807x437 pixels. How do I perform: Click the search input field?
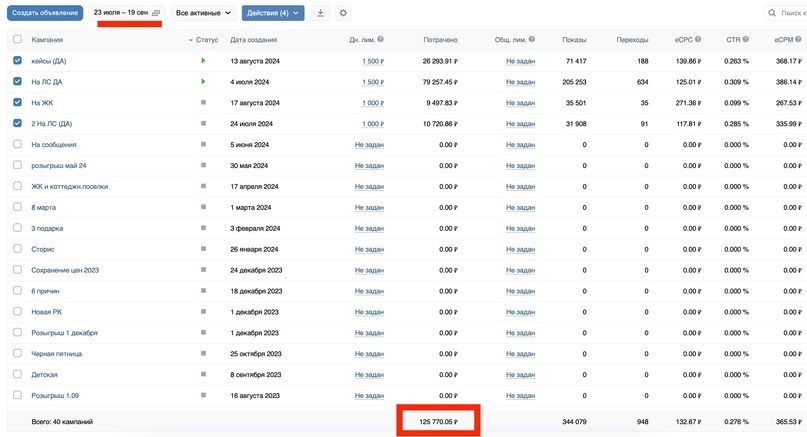[786, 13]
